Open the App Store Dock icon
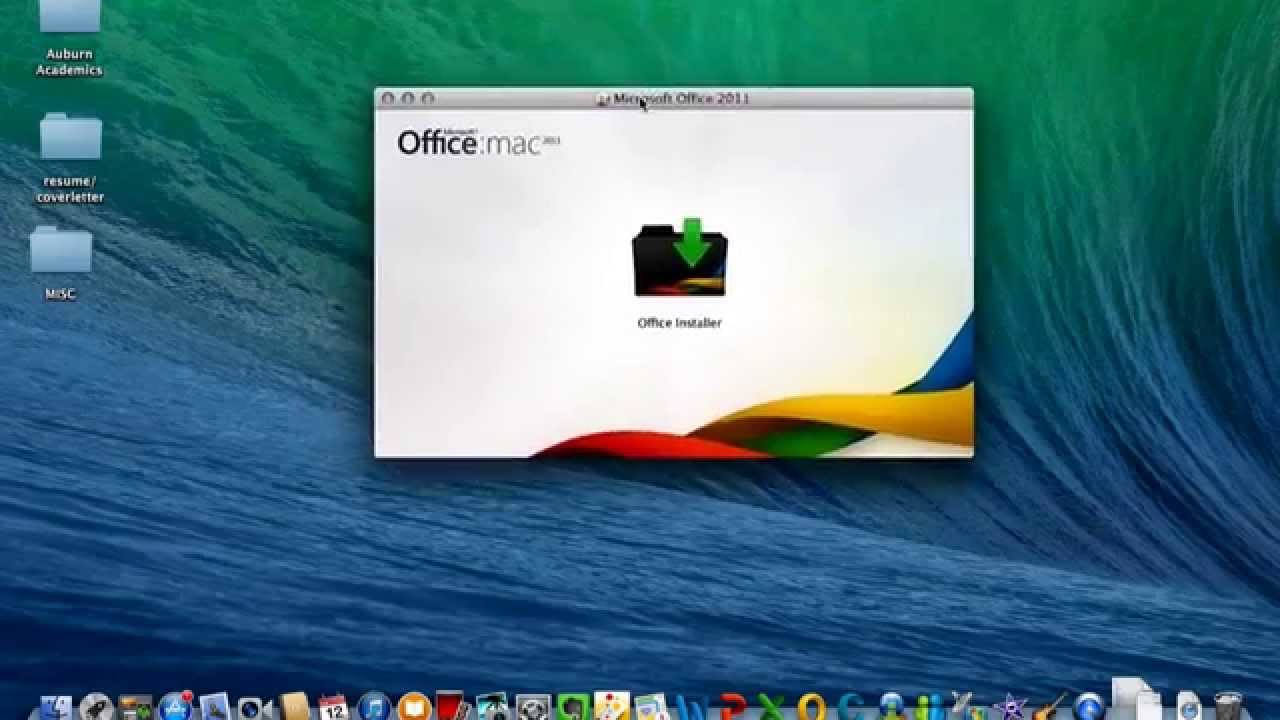 coord(176,705)
